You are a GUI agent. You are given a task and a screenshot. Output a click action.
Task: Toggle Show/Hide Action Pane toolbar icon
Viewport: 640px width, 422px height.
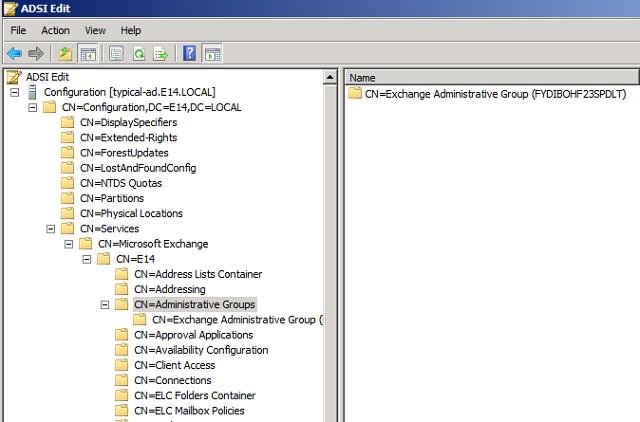click(x=212, y=53)
